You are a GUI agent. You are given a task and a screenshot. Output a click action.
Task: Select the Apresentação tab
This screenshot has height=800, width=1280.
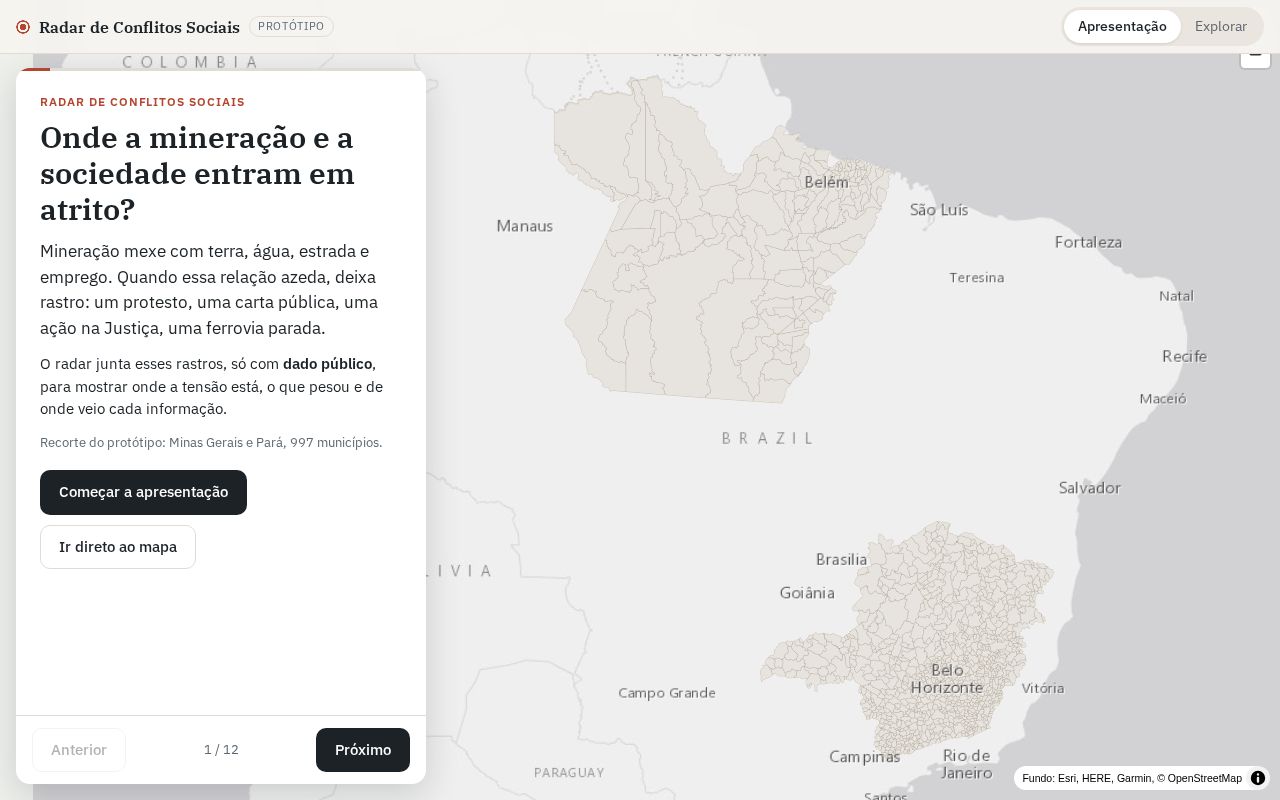point(1122,27)
